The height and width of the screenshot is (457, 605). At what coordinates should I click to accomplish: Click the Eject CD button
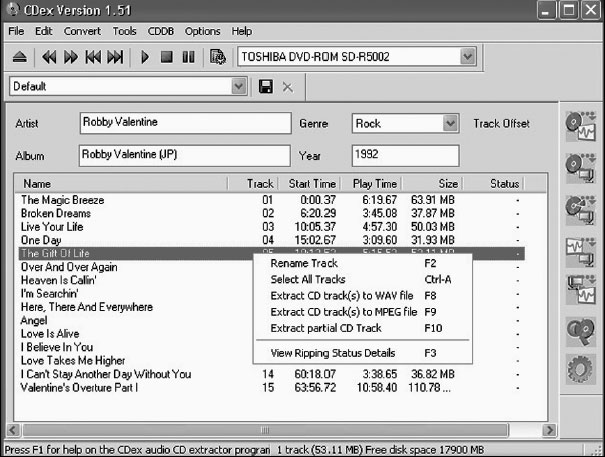(20, 57)
